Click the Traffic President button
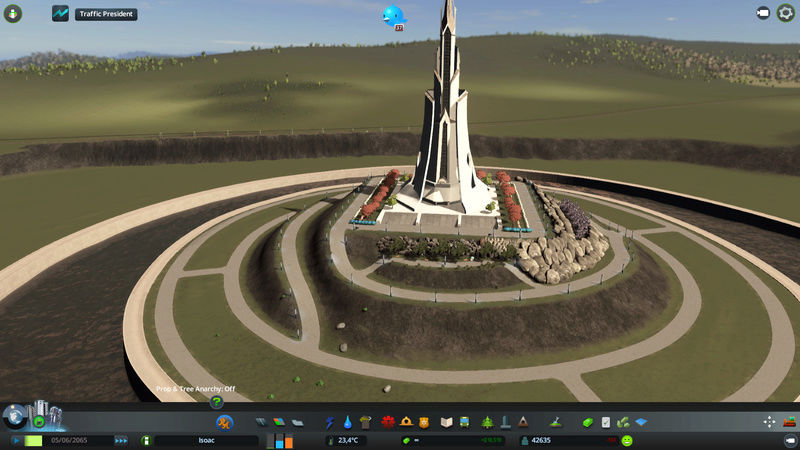 tap(106, 14)
